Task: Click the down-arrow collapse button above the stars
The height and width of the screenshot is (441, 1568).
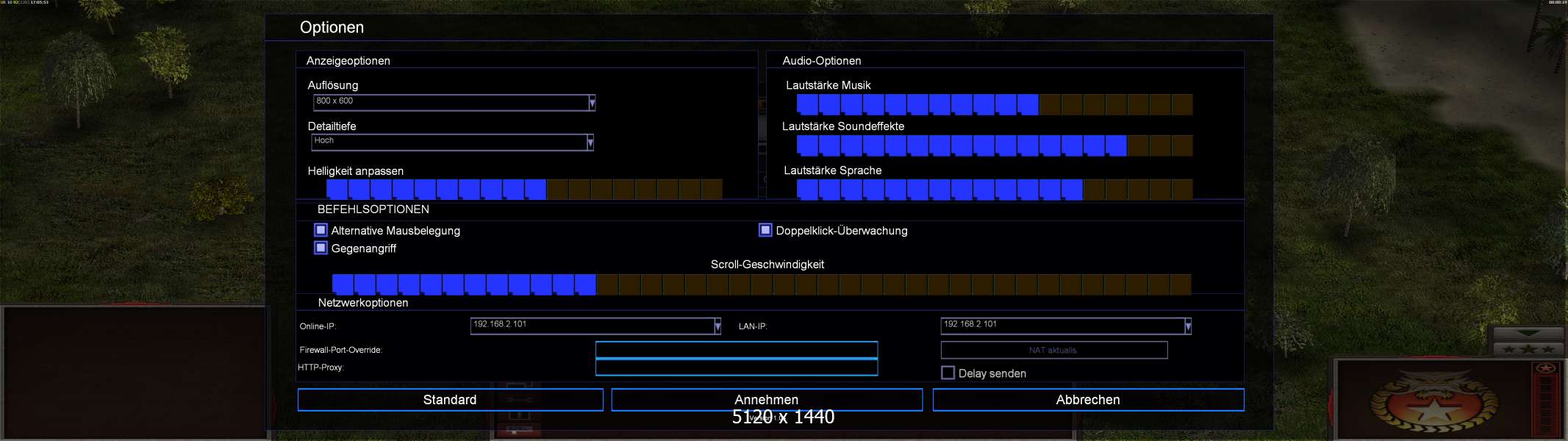Action: click(x=1528, y=333)
